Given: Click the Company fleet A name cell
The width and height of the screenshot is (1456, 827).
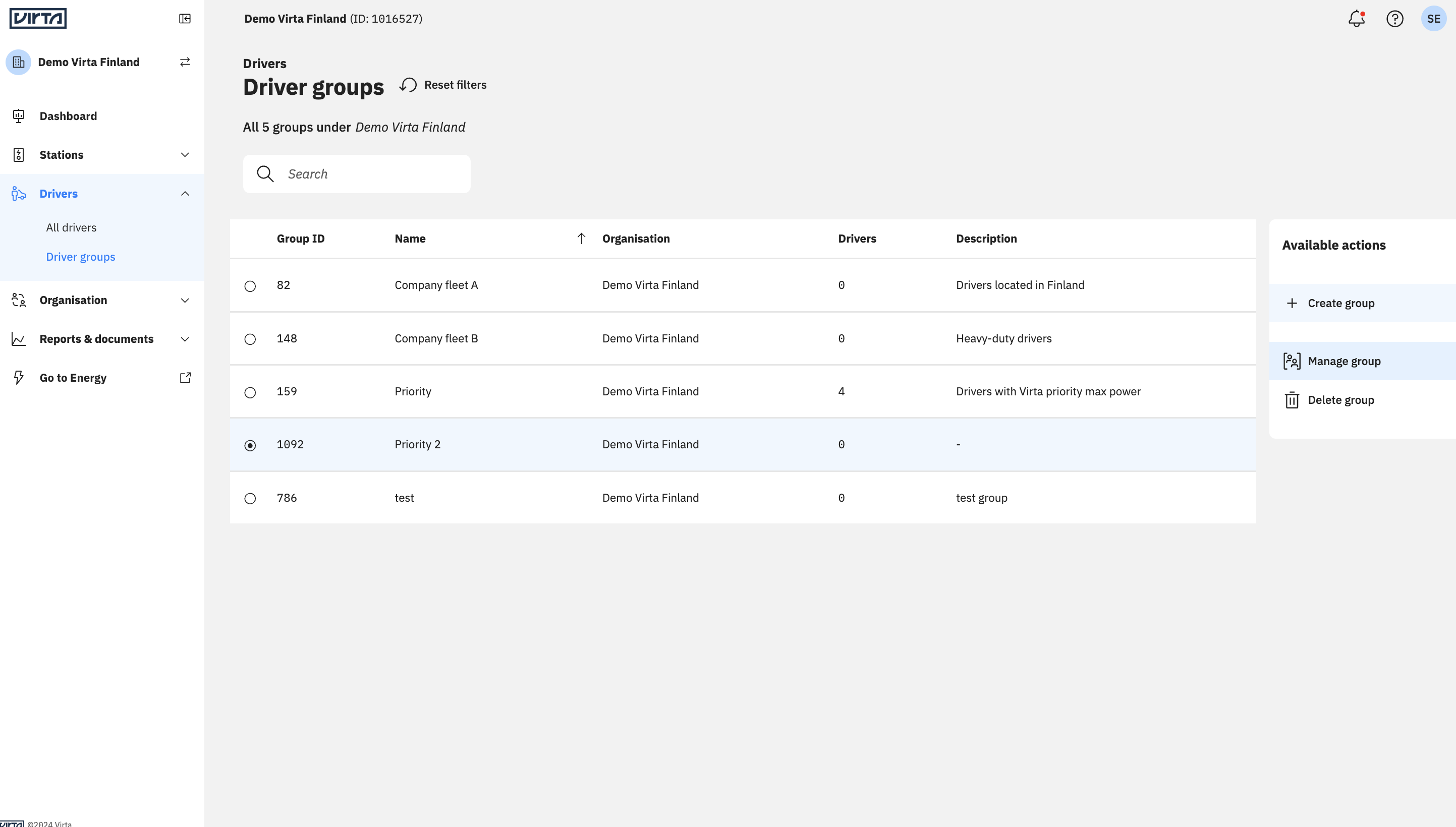Looking at the screenshot, I should click(x=436, y=285).
